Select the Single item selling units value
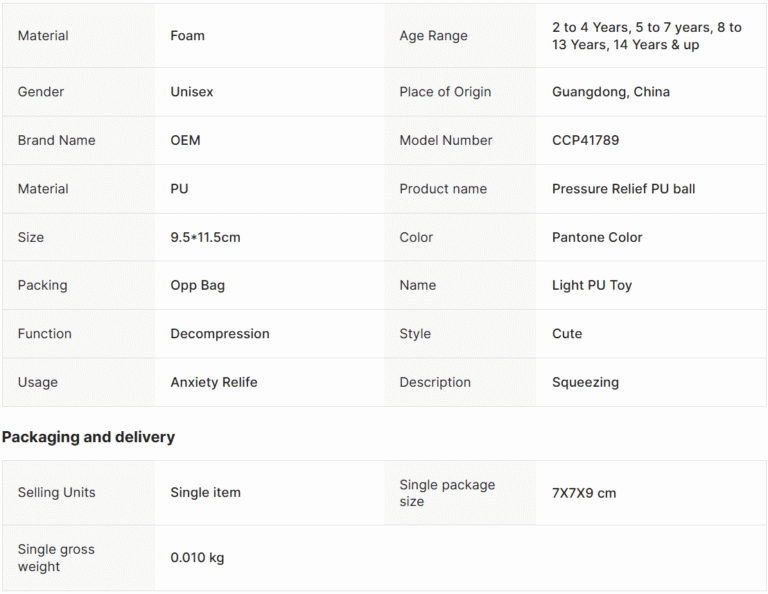 (x=205, y=493)
